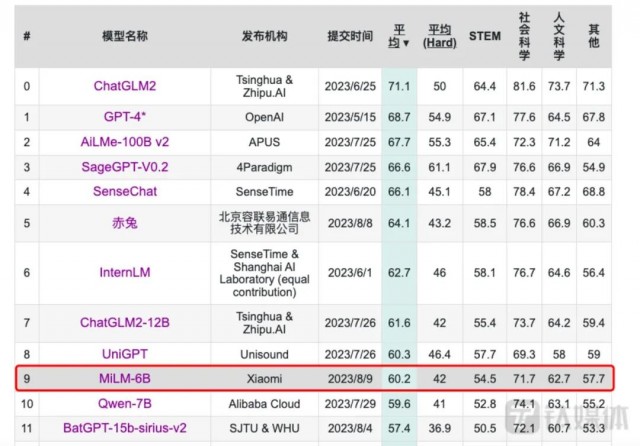Image resolution: width=640 pixels, height=446 pixels.
Task: Open the ChatGLM2-12B model link
Action: (124, 322)
